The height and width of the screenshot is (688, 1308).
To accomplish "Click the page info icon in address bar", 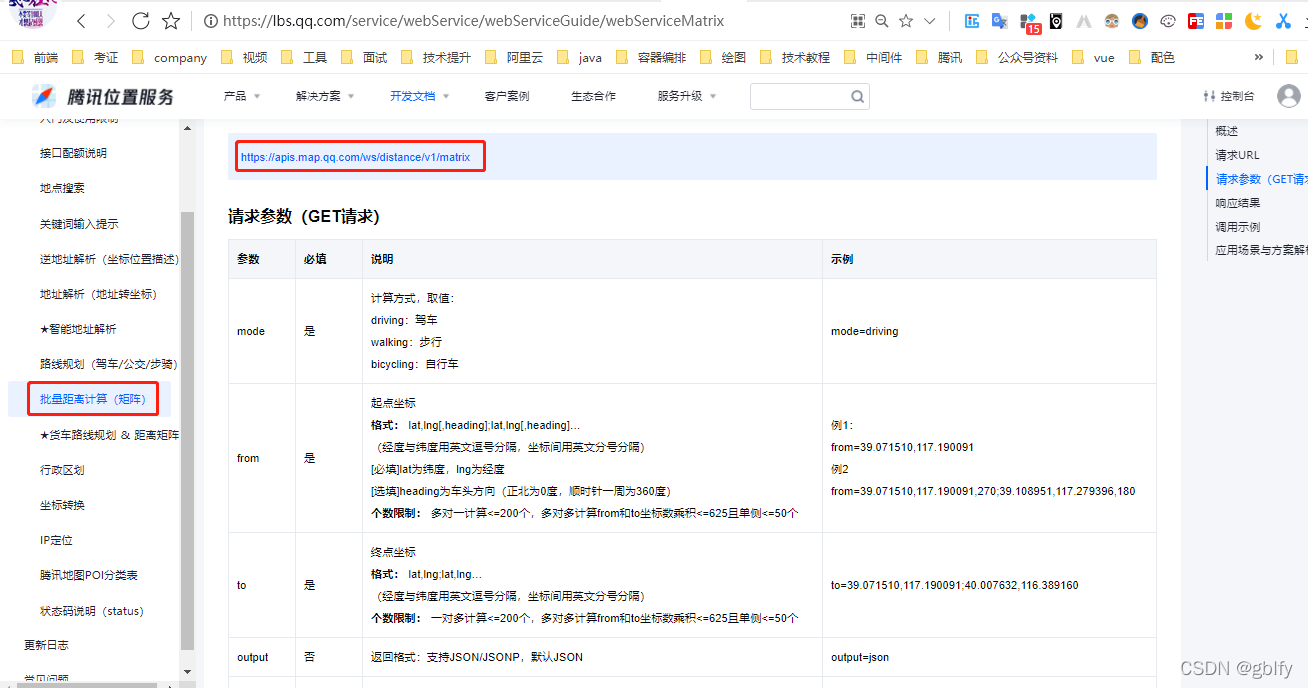I will click(210, 20).
